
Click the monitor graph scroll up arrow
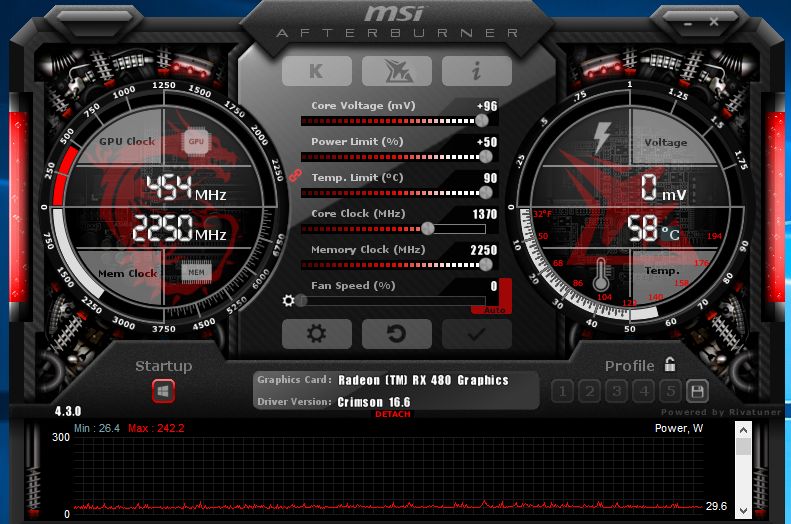pos(743,430)
